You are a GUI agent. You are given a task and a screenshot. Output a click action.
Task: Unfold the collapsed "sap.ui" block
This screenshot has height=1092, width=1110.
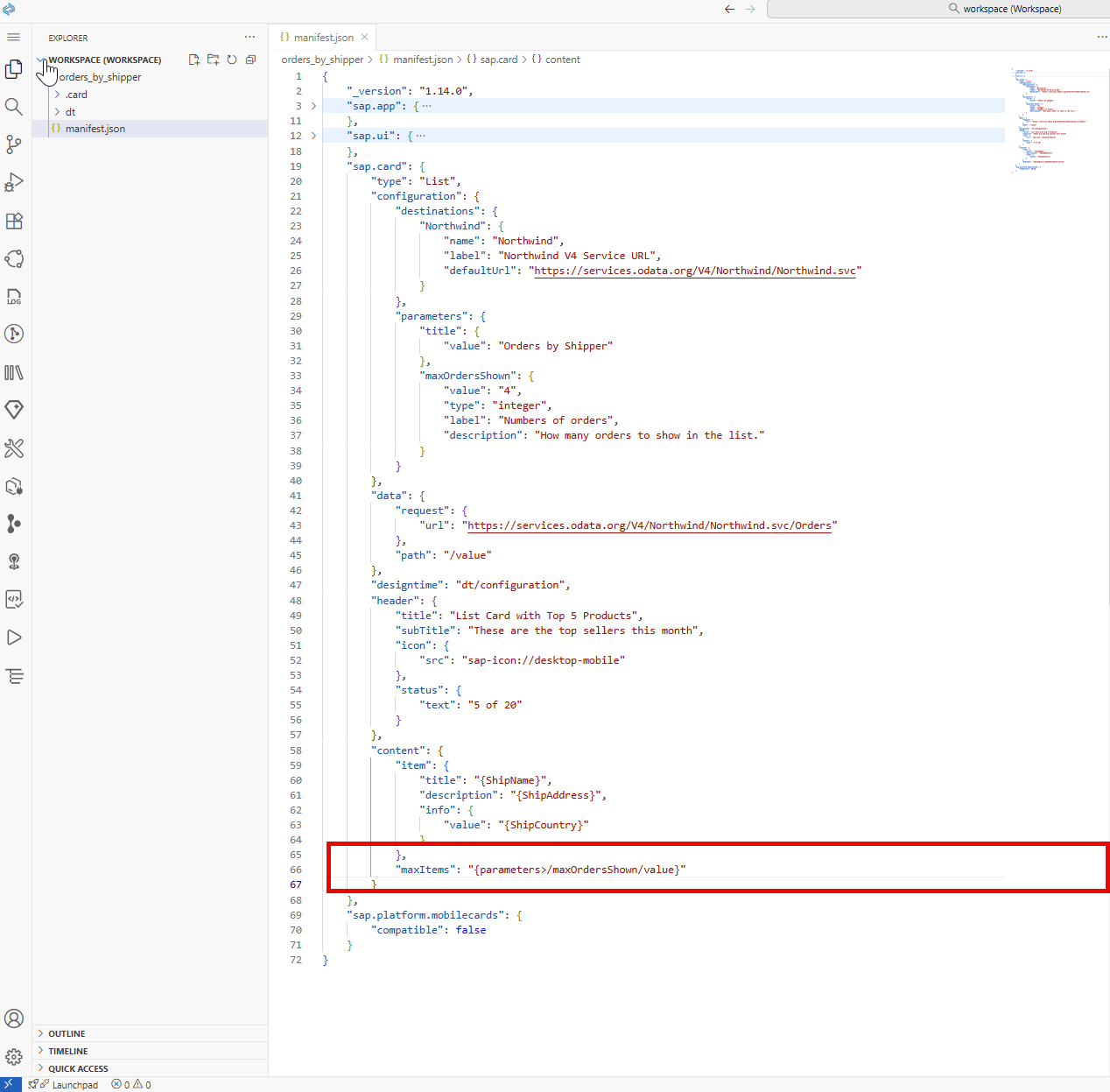pos(313,136)
